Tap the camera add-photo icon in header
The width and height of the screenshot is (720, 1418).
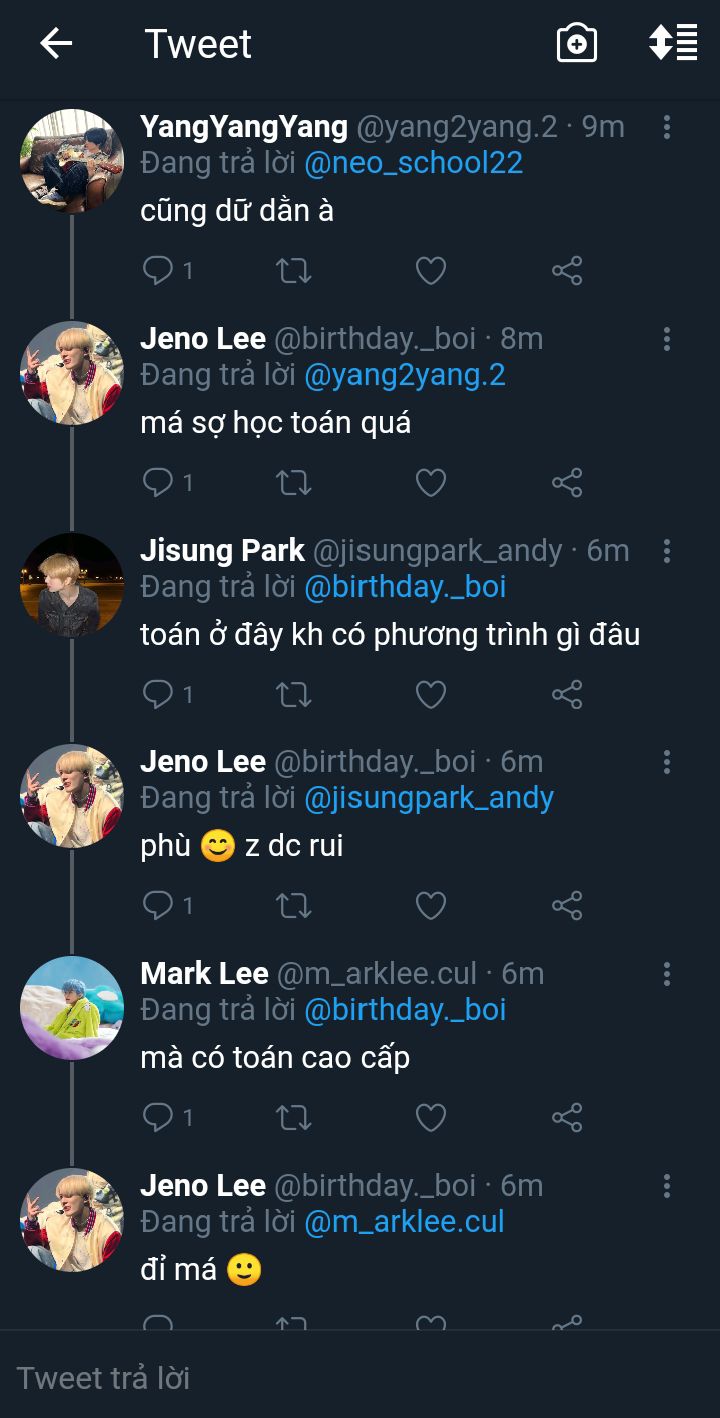576,43
